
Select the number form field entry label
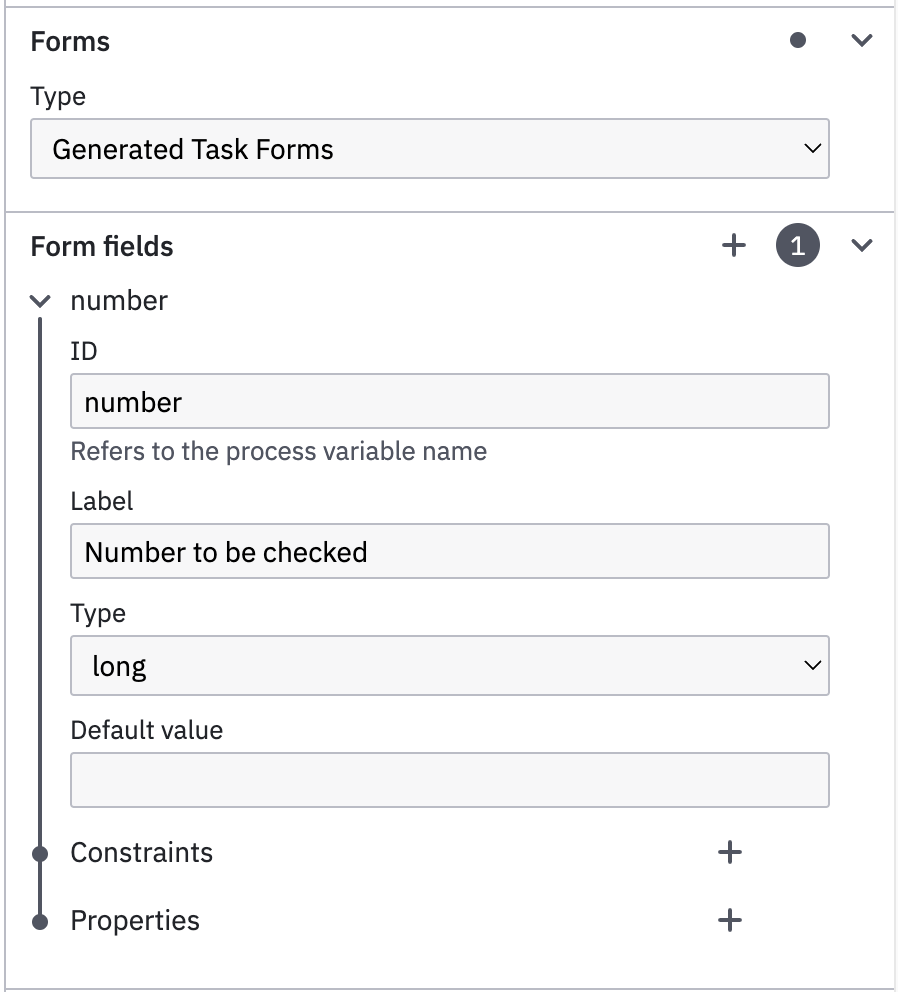click(x=119, y=301)
